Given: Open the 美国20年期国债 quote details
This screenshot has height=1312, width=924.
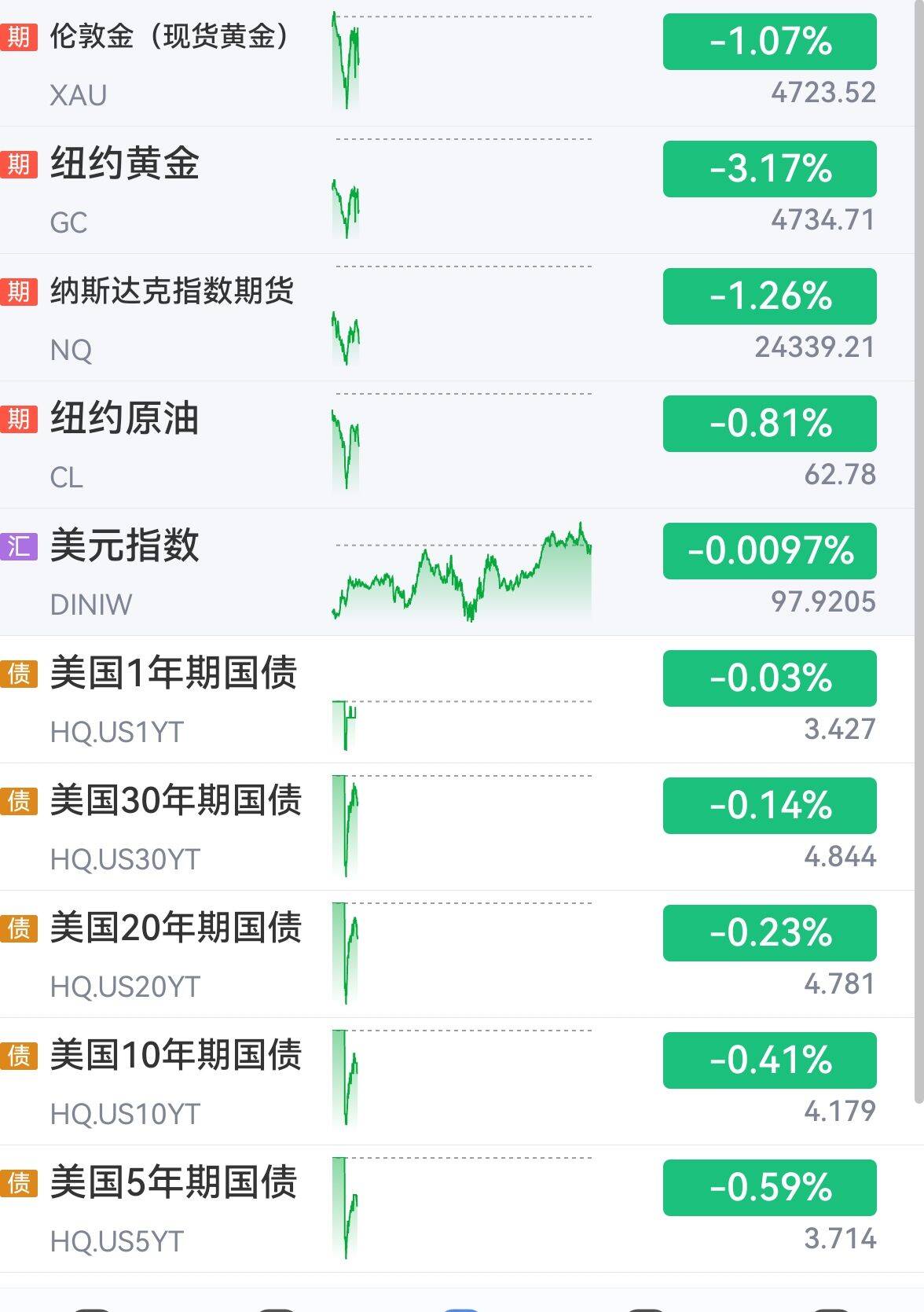Looking at the screenshot, I should pyautogui.click(x=175, y=928).
